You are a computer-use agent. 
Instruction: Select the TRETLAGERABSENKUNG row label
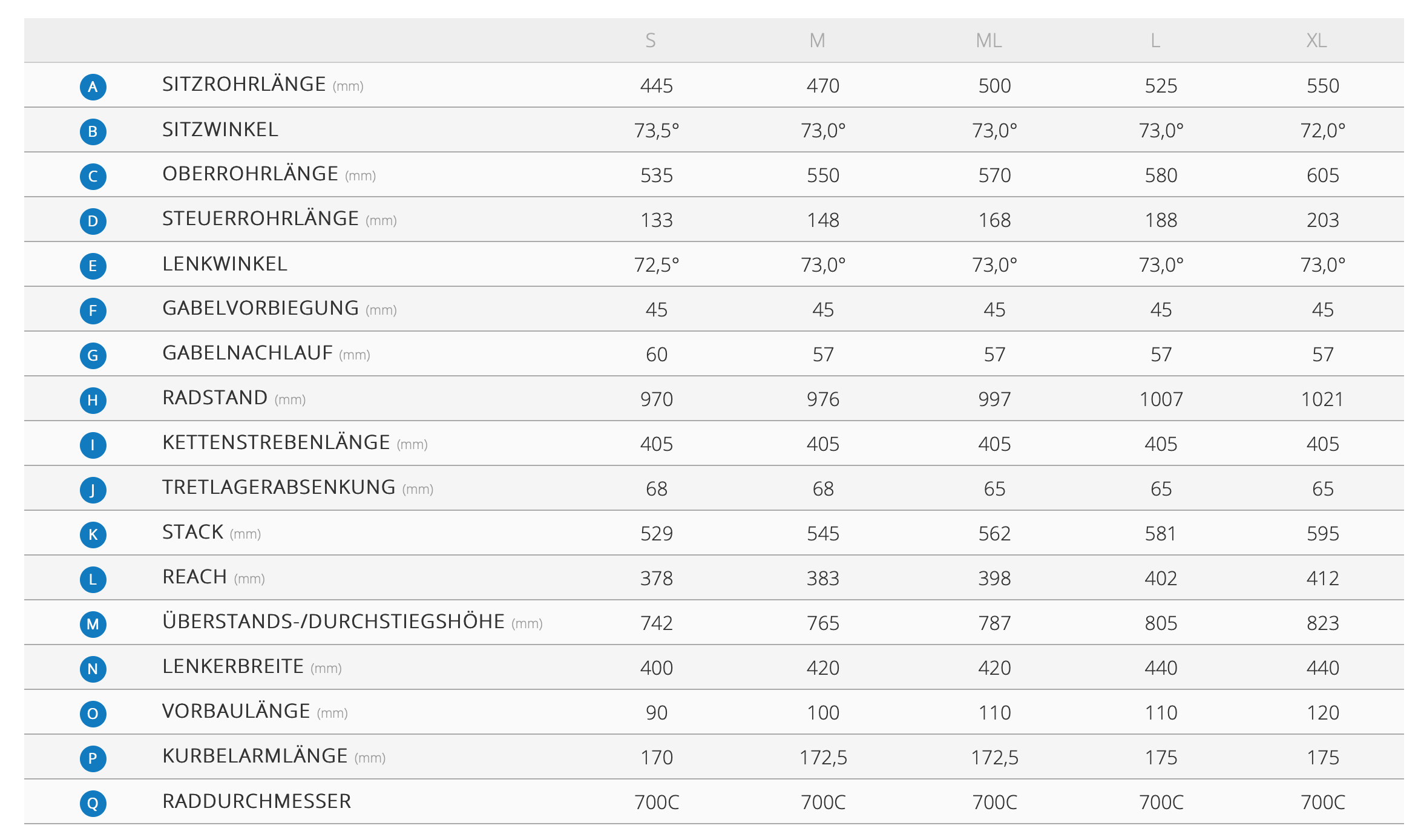279,487
